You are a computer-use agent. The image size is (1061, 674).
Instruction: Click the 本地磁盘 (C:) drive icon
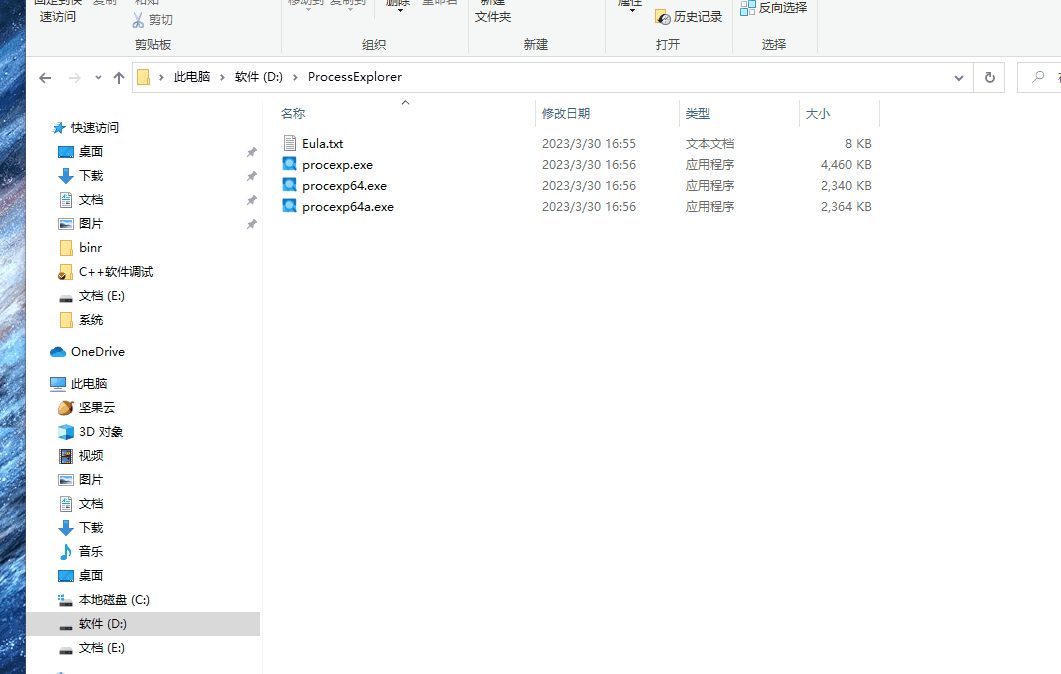[65, 600]
